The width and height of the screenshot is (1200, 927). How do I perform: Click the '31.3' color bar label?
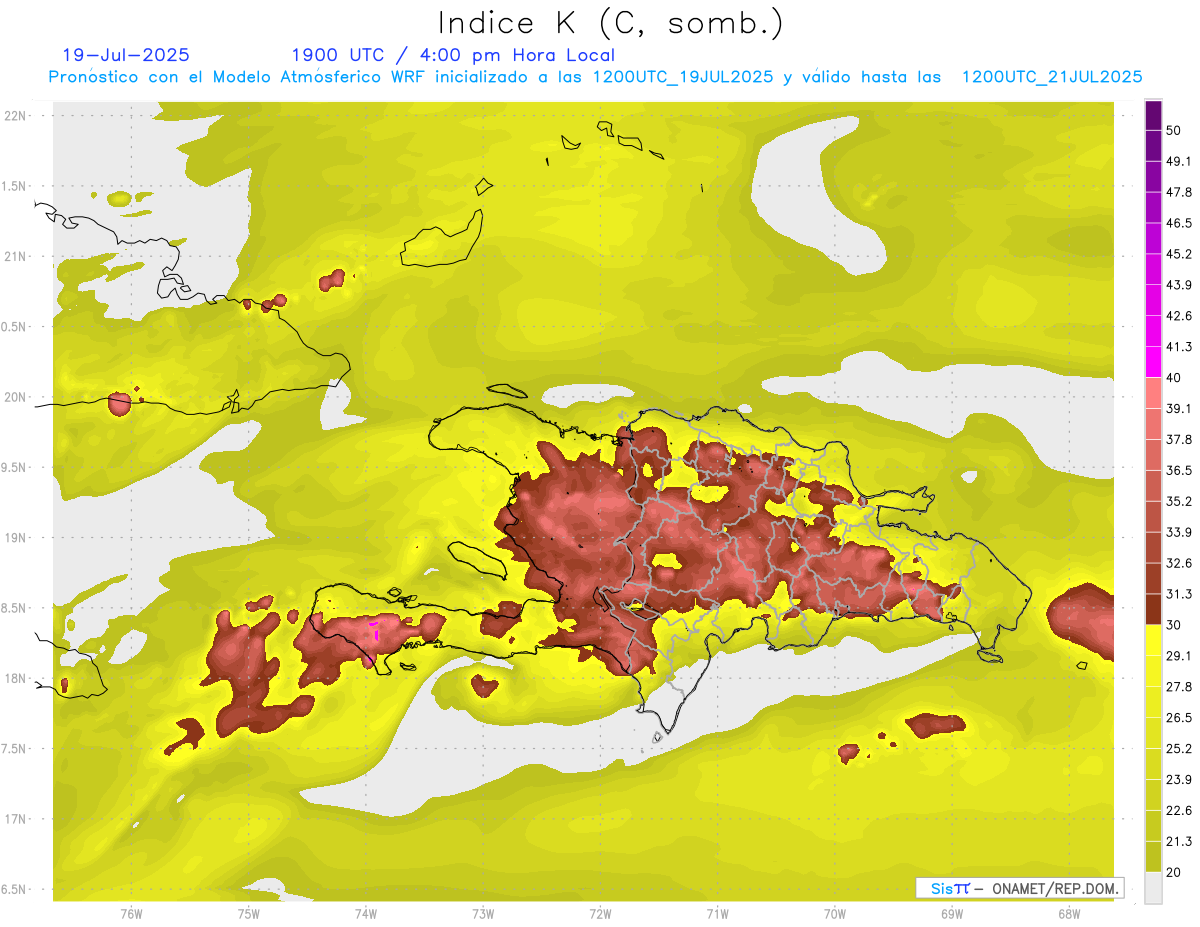point(1179,594)
